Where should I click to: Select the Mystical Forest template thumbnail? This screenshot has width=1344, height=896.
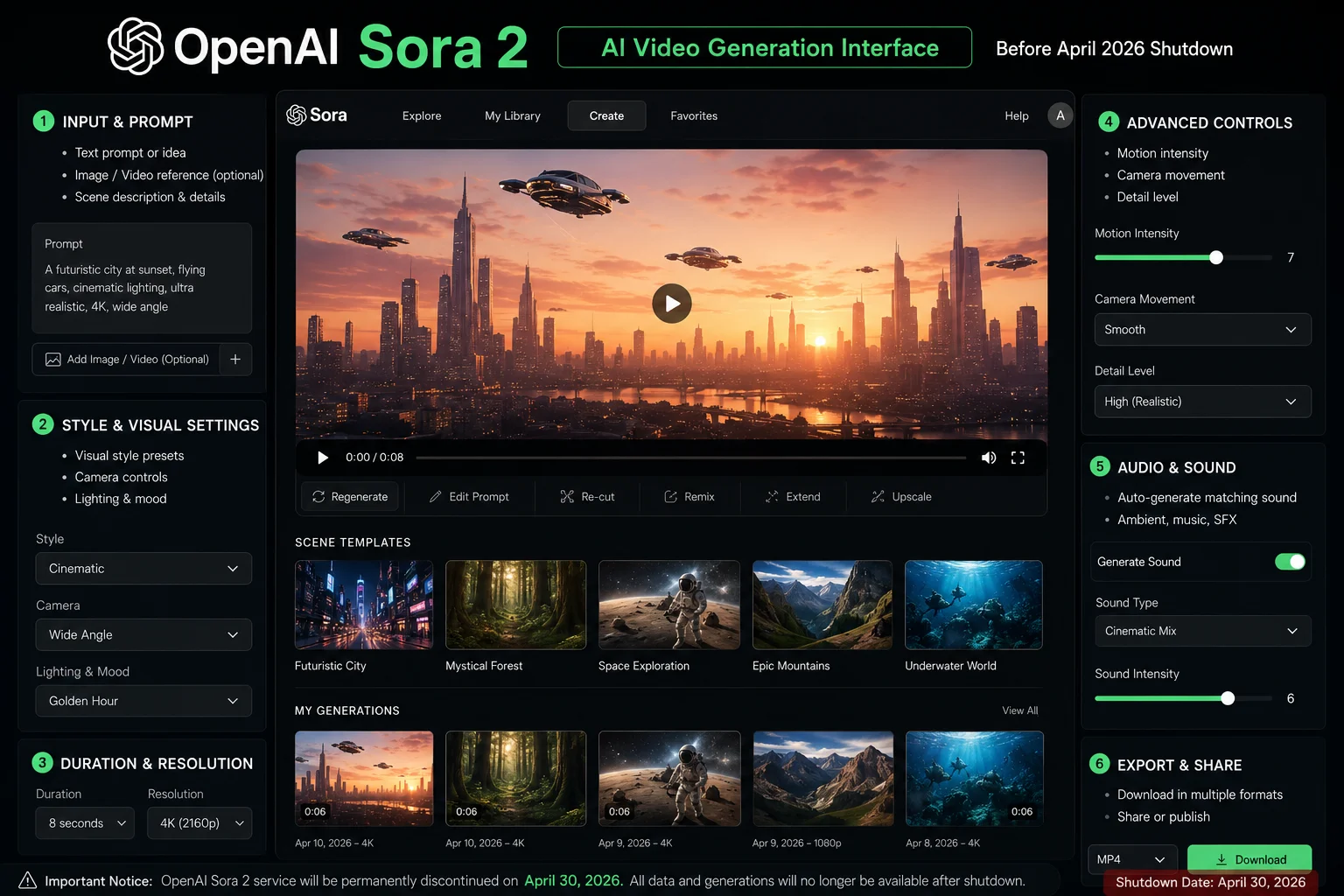(516, 605)
